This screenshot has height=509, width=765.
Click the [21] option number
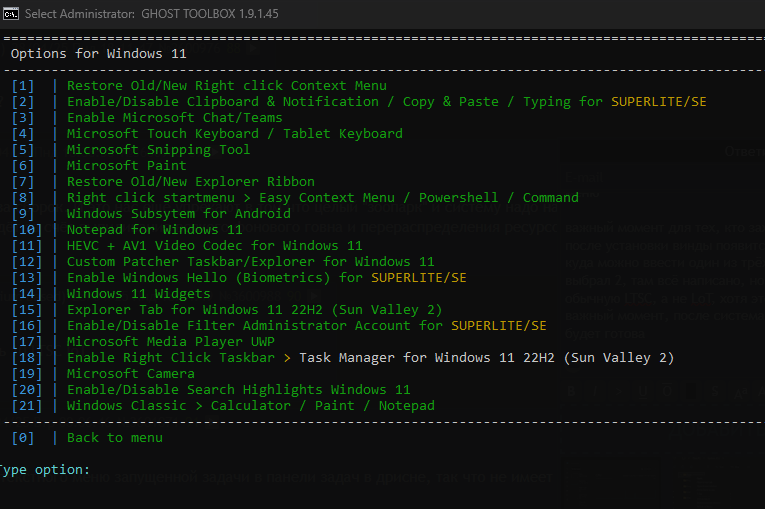[27, 406]
